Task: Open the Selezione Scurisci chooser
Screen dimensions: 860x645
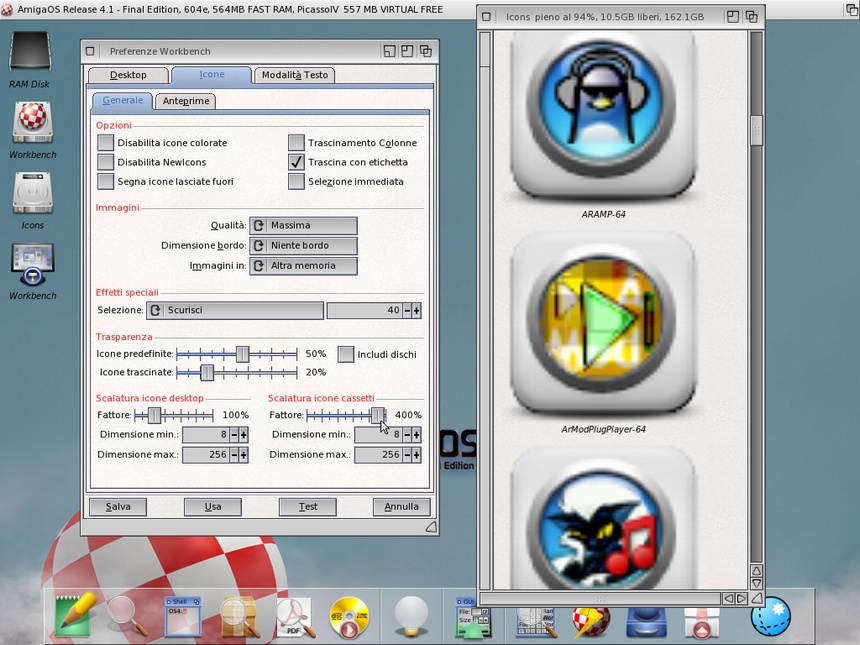Action: click(x=235, y=311)
